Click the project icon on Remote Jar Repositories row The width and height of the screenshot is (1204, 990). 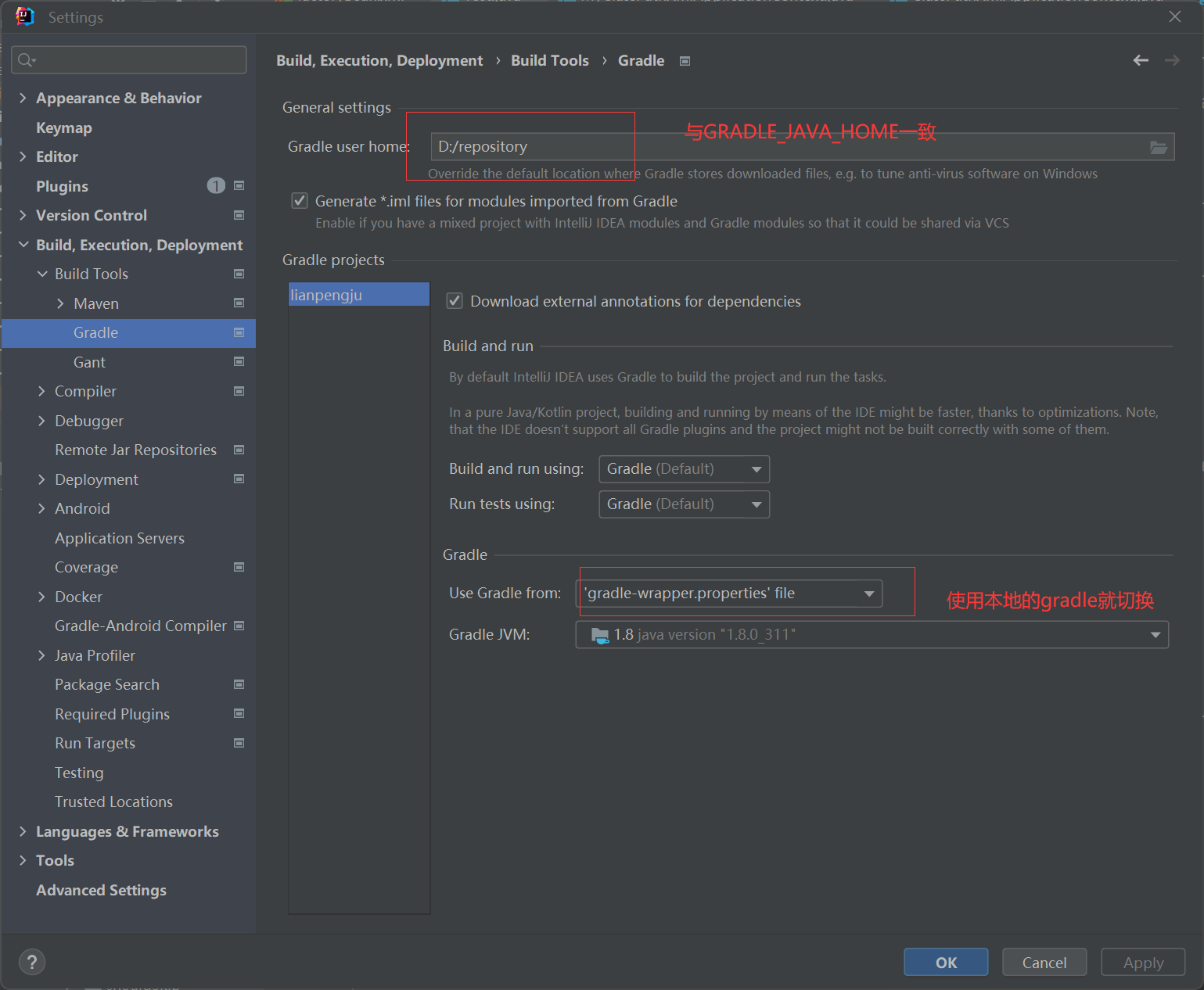(239, 450)
